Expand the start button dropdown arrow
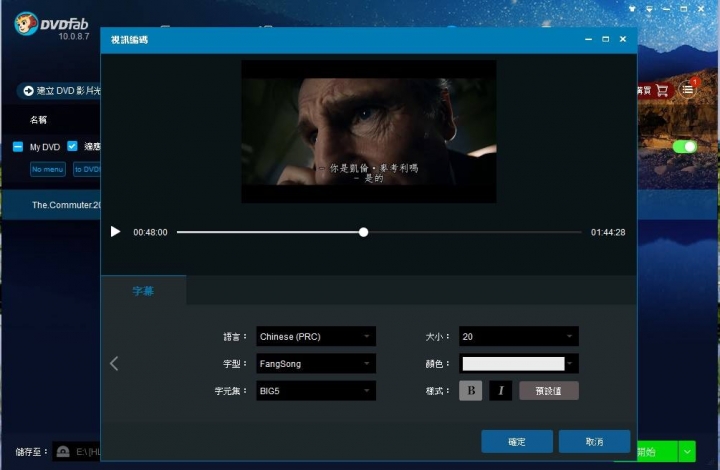 [687, 452]
